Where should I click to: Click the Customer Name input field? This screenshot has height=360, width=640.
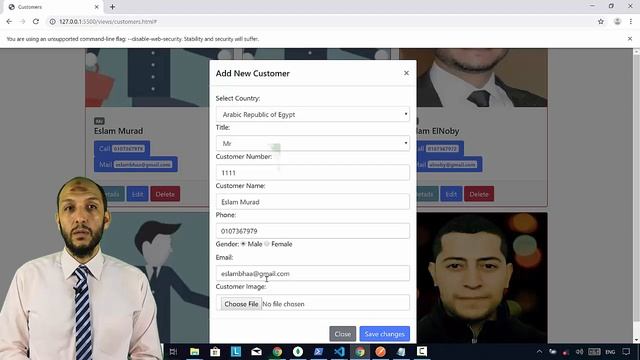[x=313, y=202]
